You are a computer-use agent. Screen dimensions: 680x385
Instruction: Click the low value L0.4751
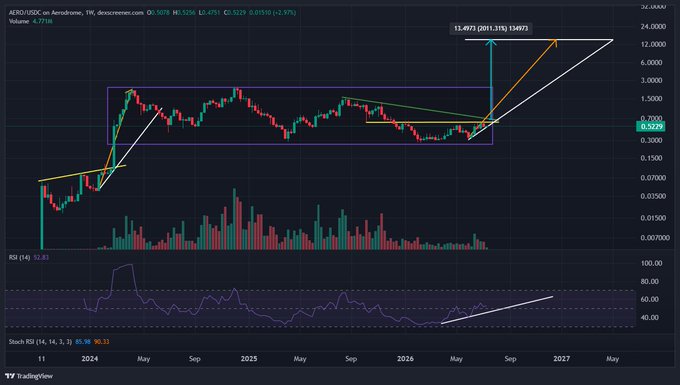pos(209,13)
